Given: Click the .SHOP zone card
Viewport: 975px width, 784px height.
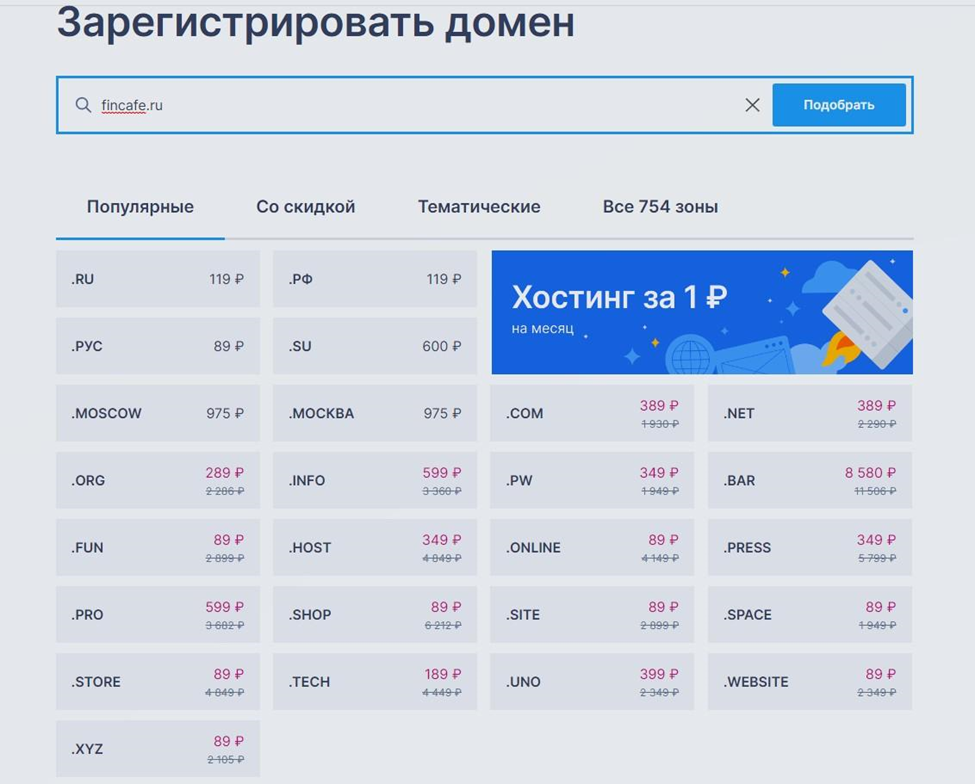Looking at the screenshot, I should [375, 615].
